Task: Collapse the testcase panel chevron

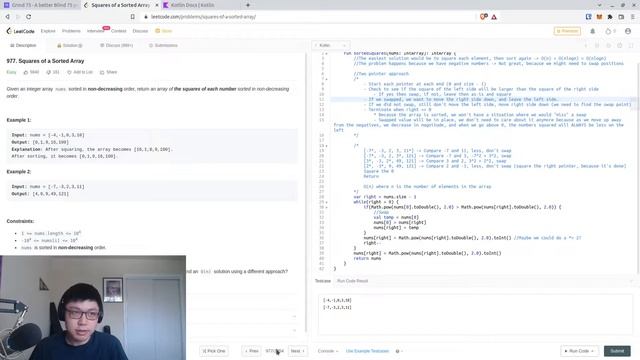Action: coord(631,281)
